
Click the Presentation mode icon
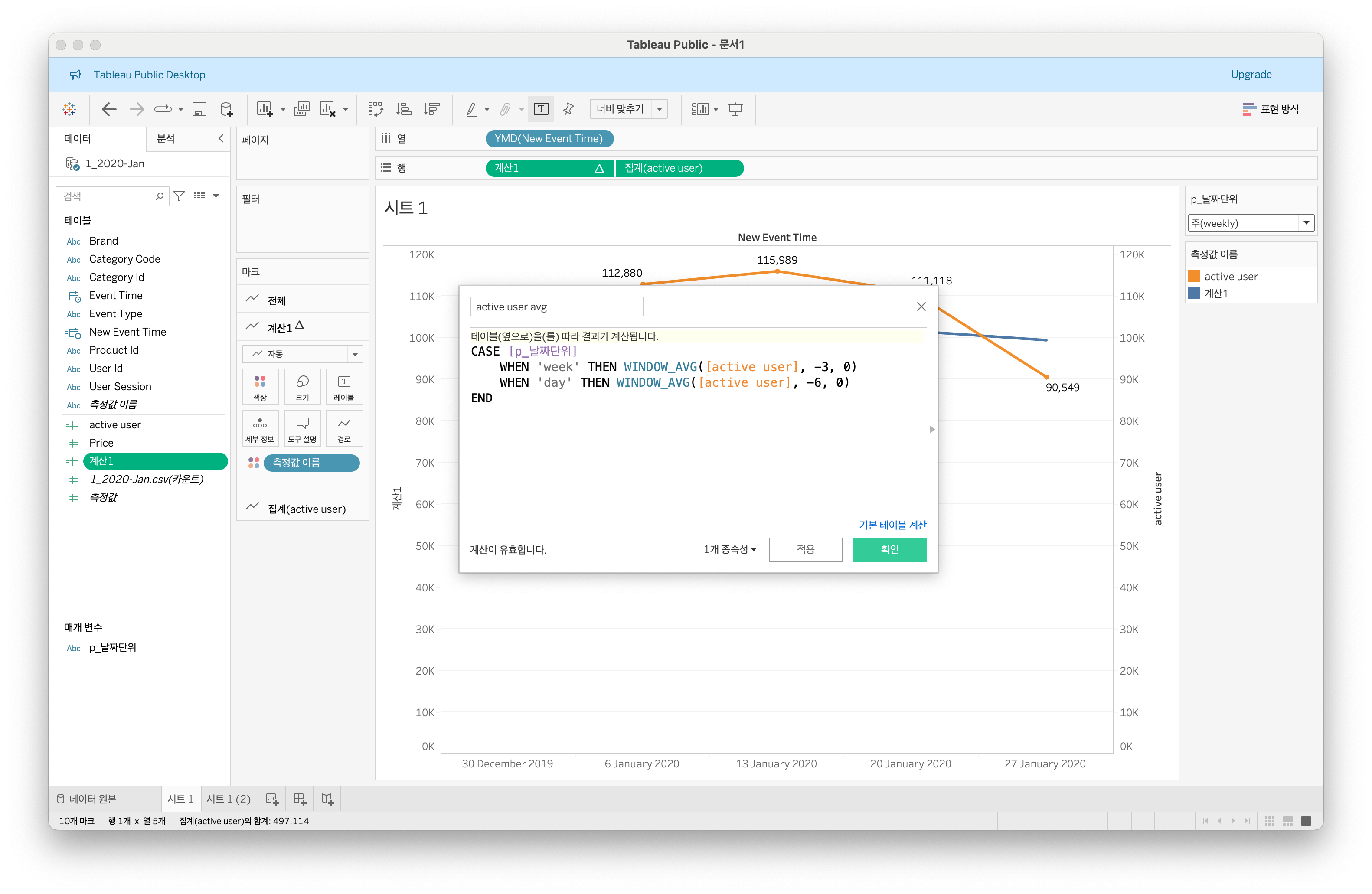coord(735,109)
